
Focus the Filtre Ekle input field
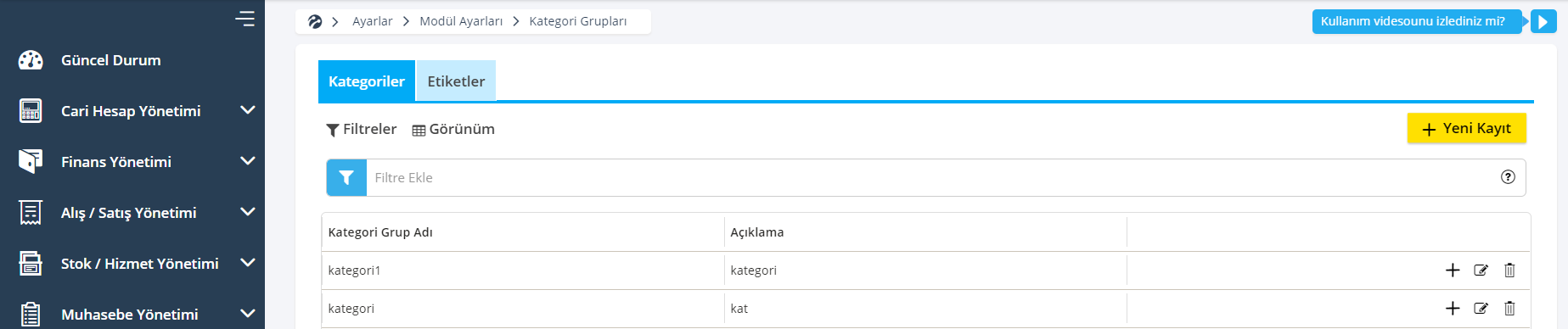pyautogui.click(x=930, y=177)
